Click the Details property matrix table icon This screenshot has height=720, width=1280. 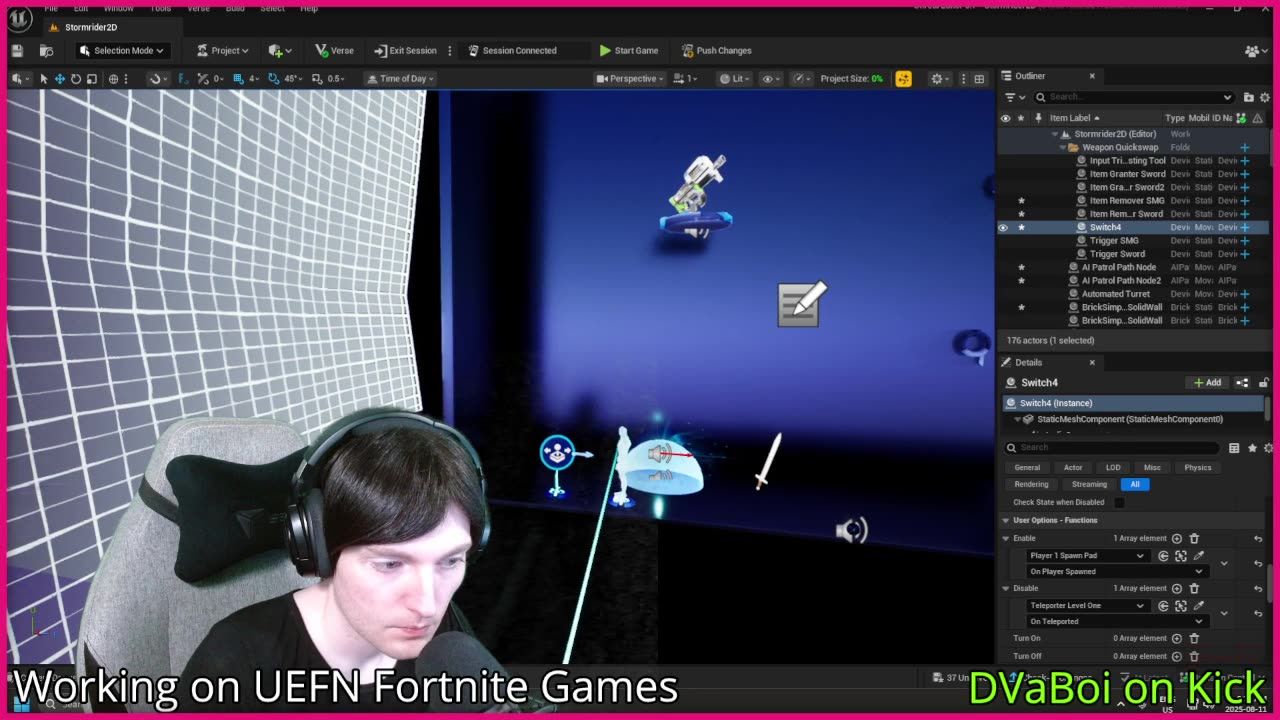tap(1234, 448)
